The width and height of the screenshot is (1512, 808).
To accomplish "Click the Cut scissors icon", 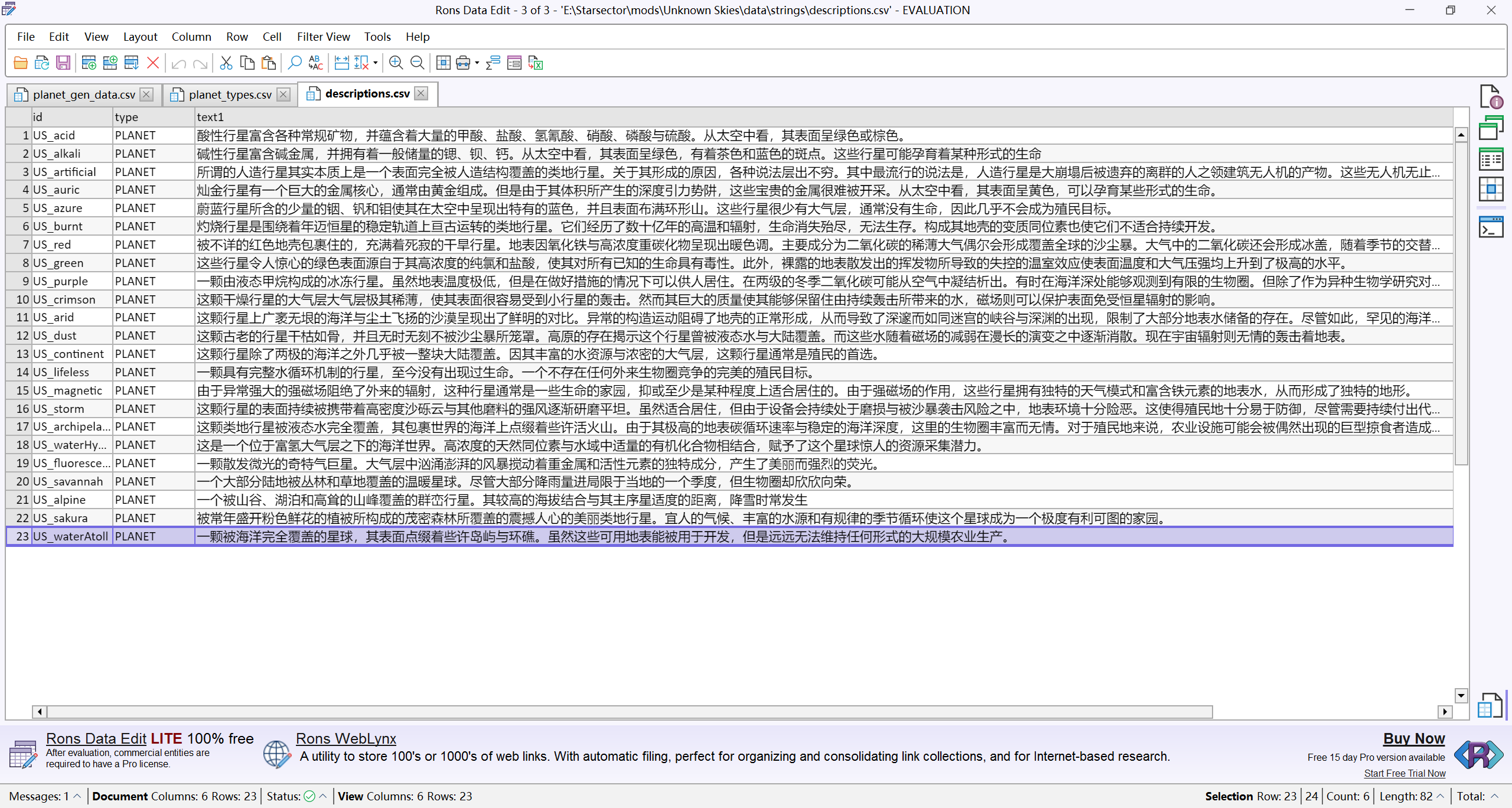I will point(226,63).
